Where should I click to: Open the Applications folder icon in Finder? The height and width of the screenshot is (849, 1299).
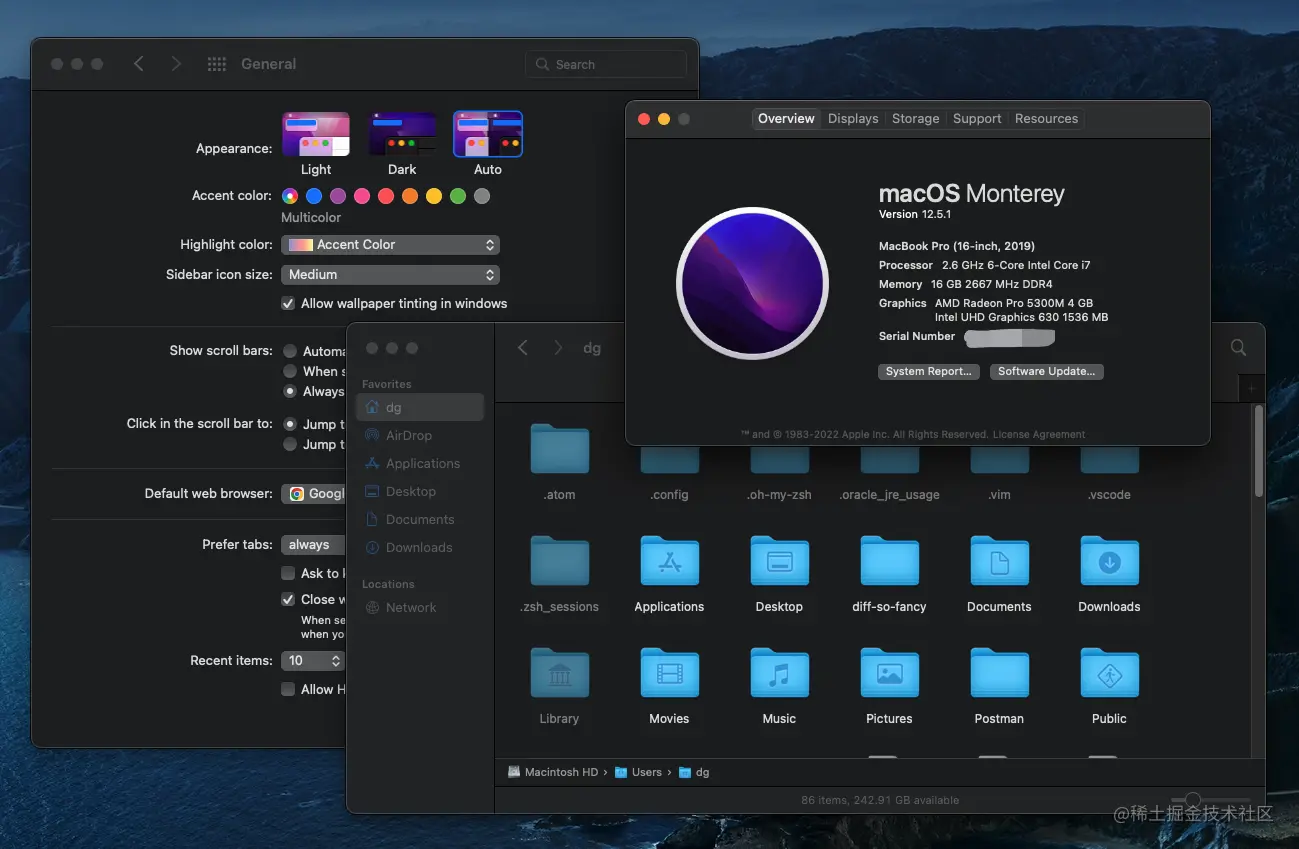(669, 563)
